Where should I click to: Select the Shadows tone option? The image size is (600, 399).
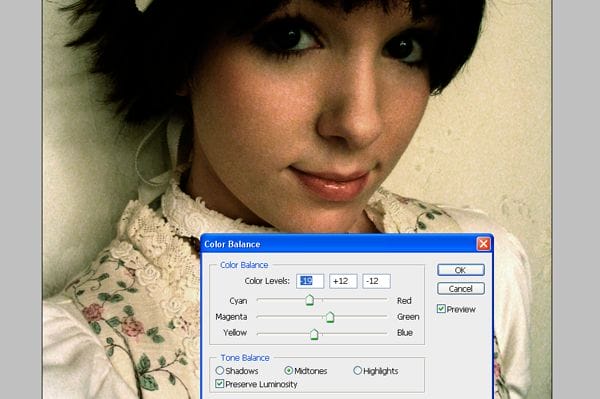pyautogui.click(x=220, y=370)
